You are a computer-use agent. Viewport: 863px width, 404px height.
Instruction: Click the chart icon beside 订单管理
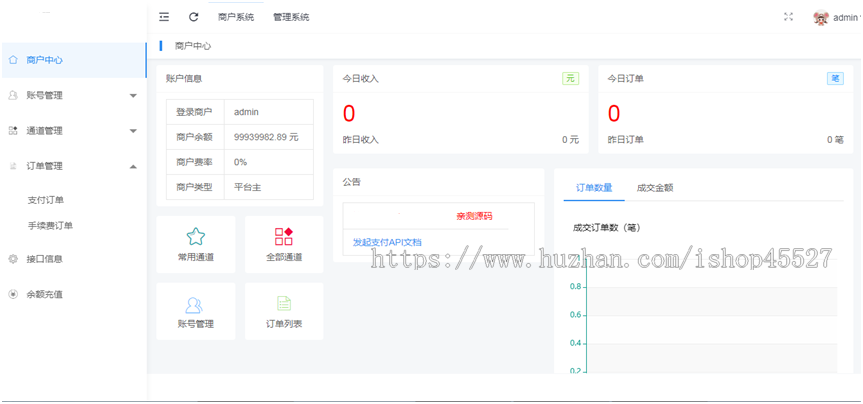13,166
